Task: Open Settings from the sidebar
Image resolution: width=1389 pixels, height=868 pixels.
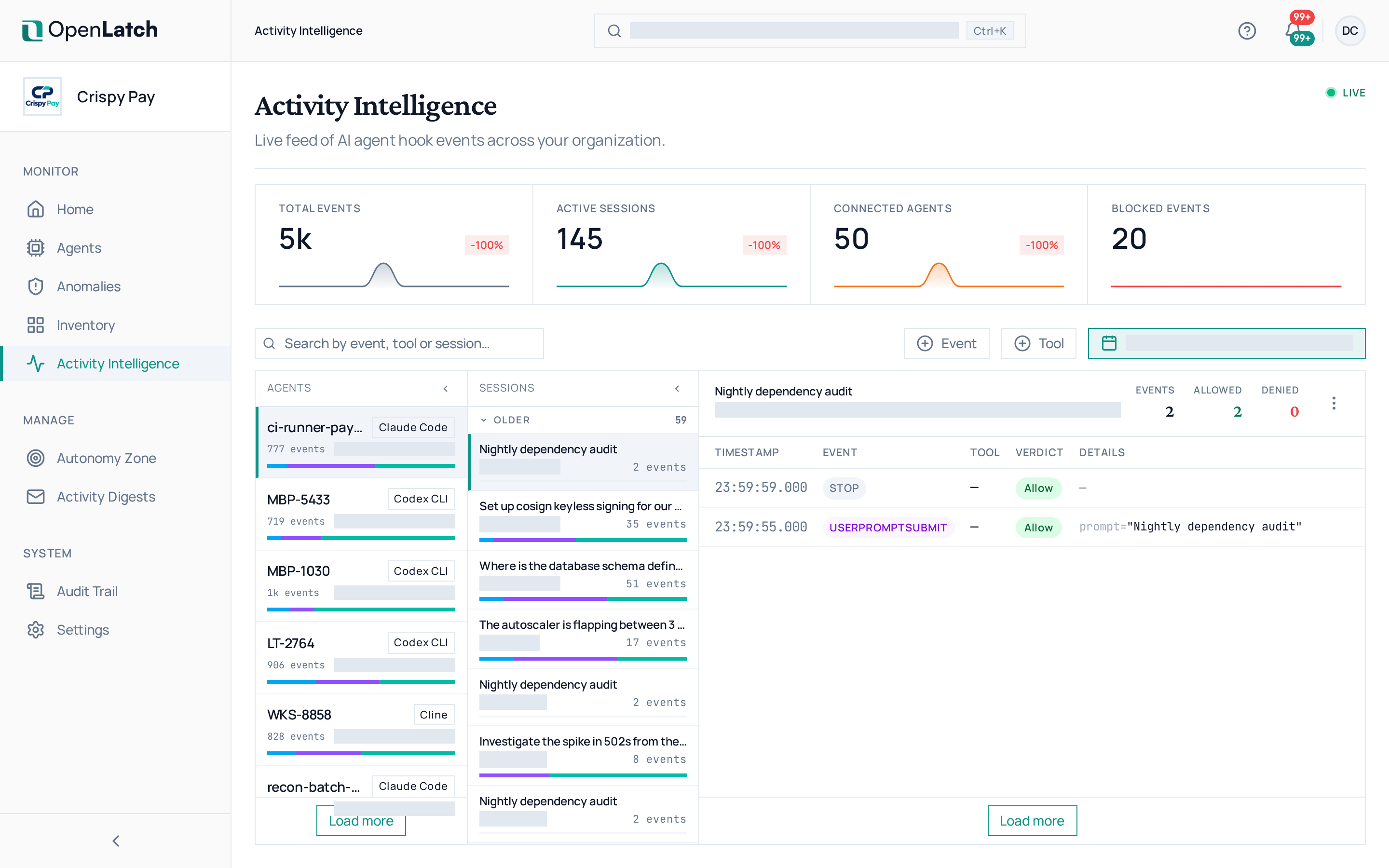Action: (x=115, y=630)
